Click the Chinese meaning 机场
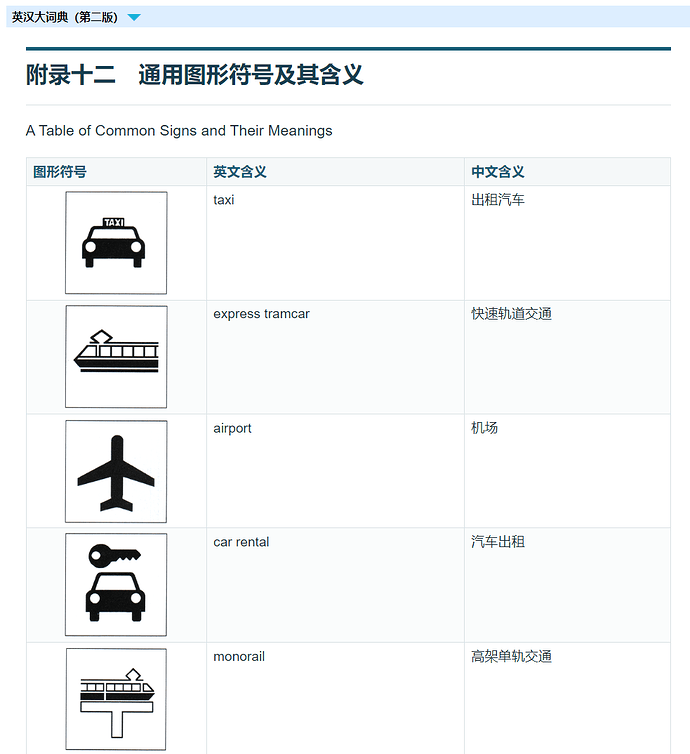 coord(484,428)
